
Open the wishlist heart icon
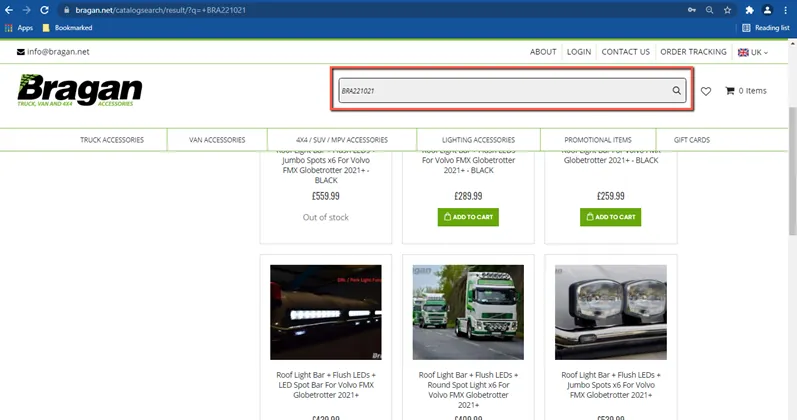click(706, 91)
